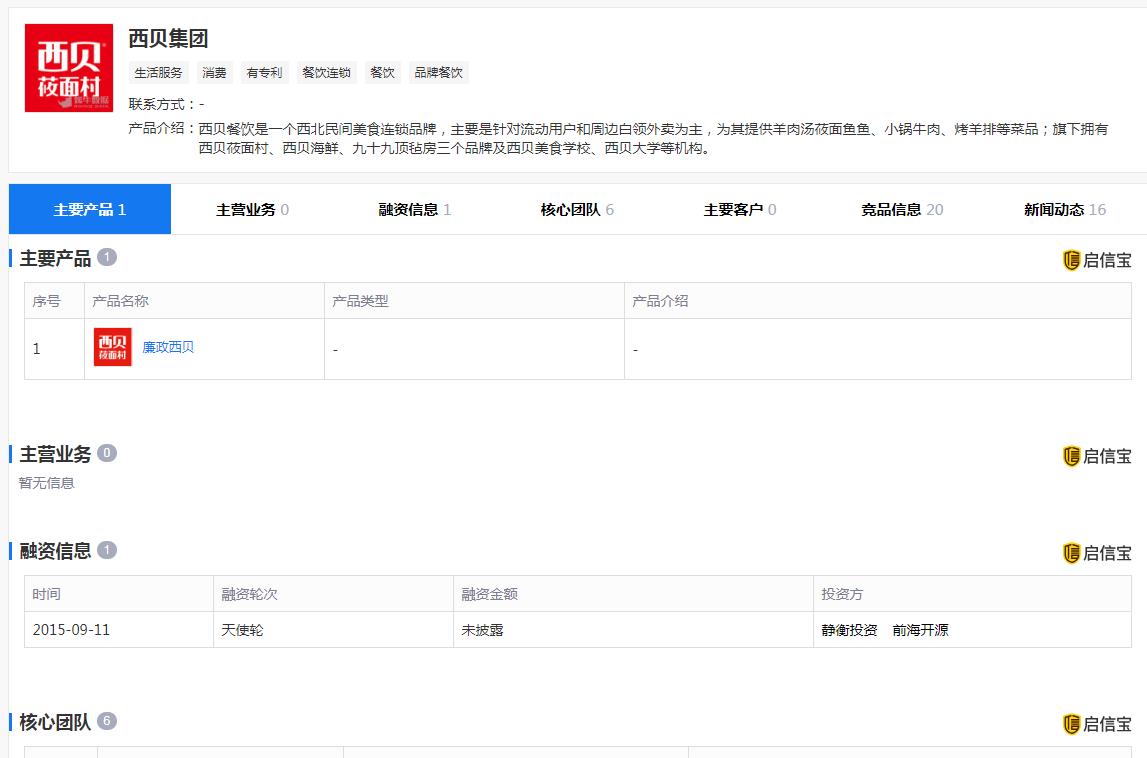Select the 竞品信息 tab
The width and height of the screenshot is (1147, 758).
[902, 210]
